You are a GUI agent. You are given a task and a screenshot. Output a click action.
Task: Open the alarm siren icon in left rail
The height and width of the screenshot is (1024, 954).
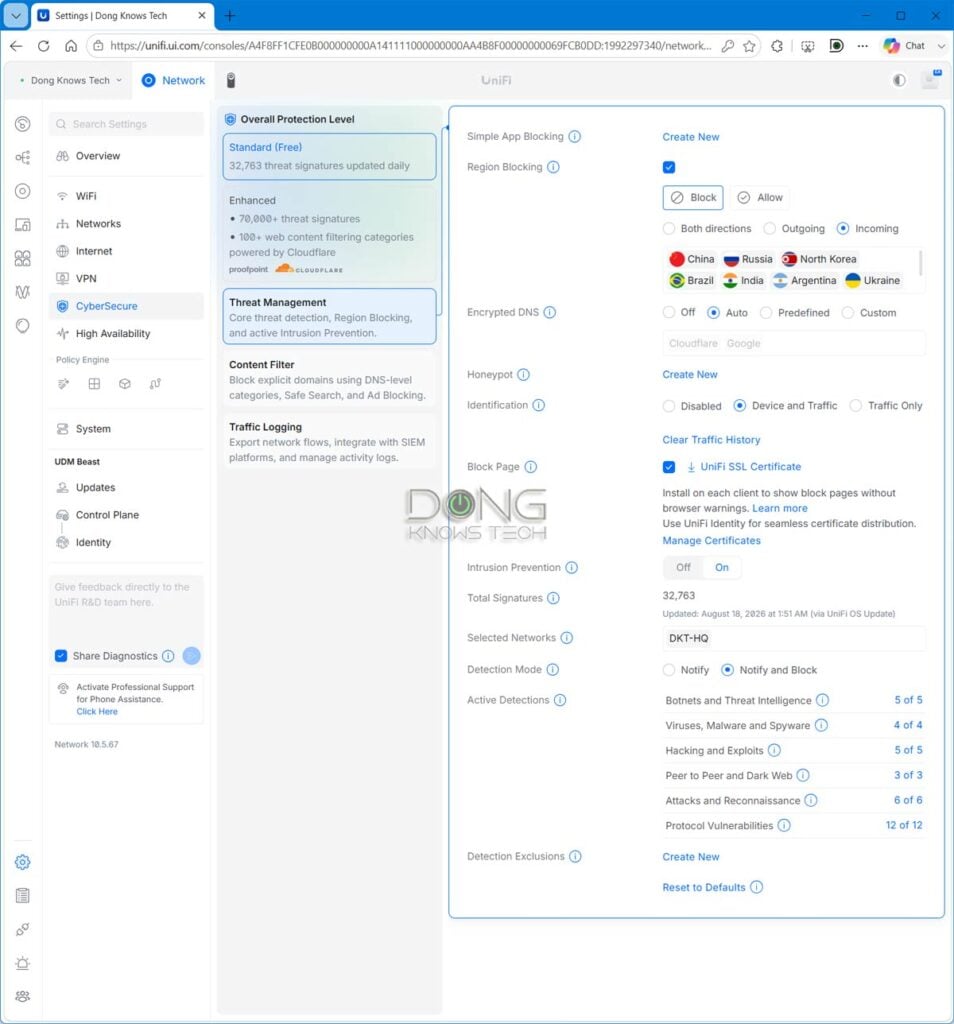(23, 963)
